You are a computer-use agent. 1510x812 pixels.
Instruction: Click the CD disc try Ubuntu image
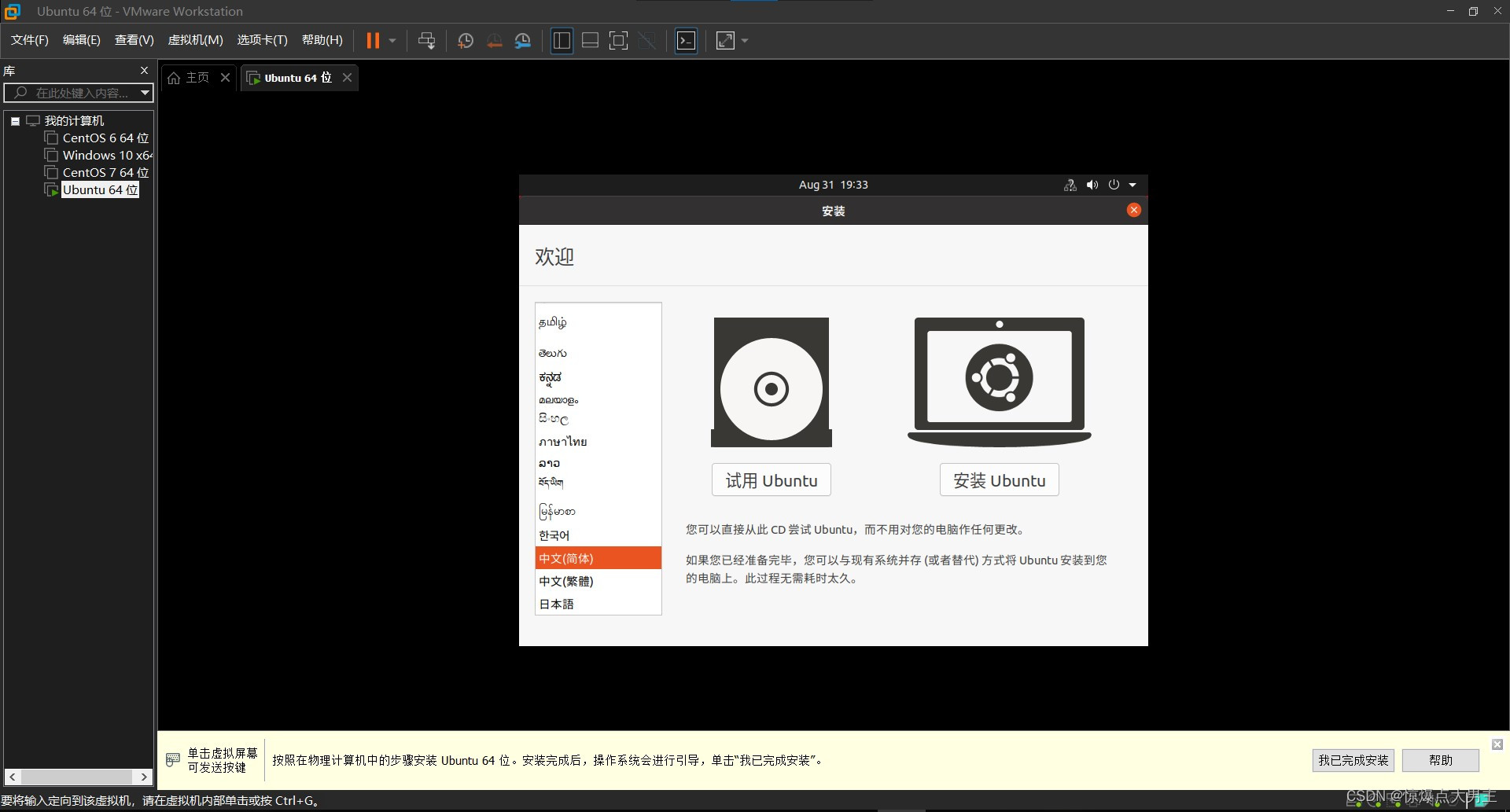click(x=772, y=383)
